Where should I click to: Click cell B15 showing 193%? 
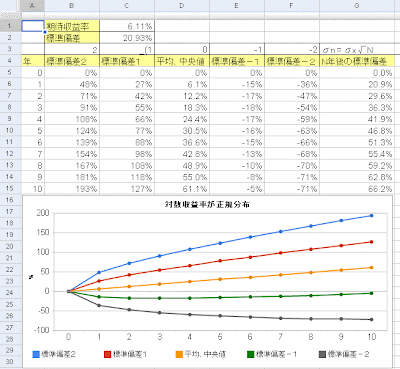72,188
